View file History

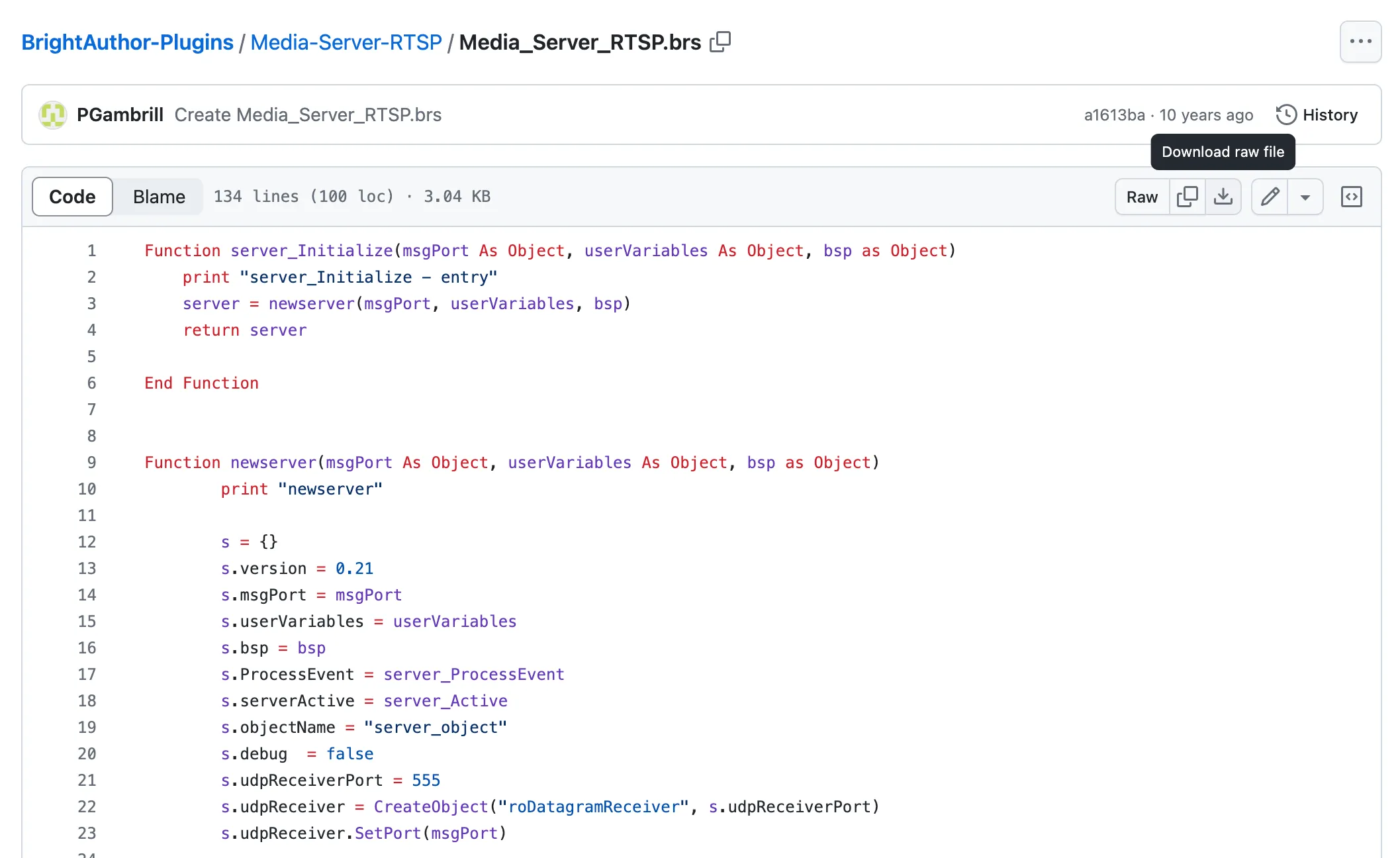click(1317, 115)
